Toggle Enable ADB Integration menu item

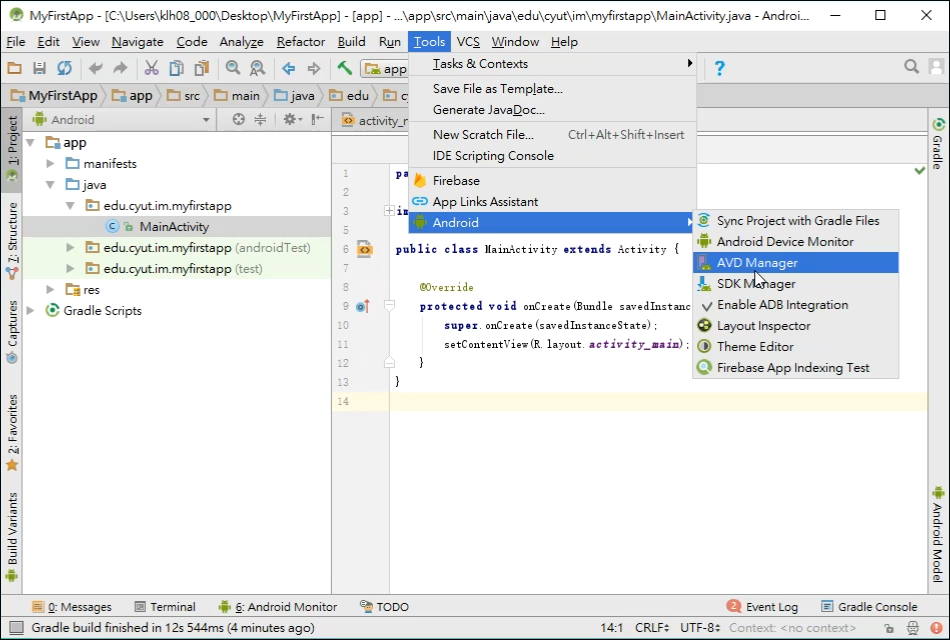(796, 305)
